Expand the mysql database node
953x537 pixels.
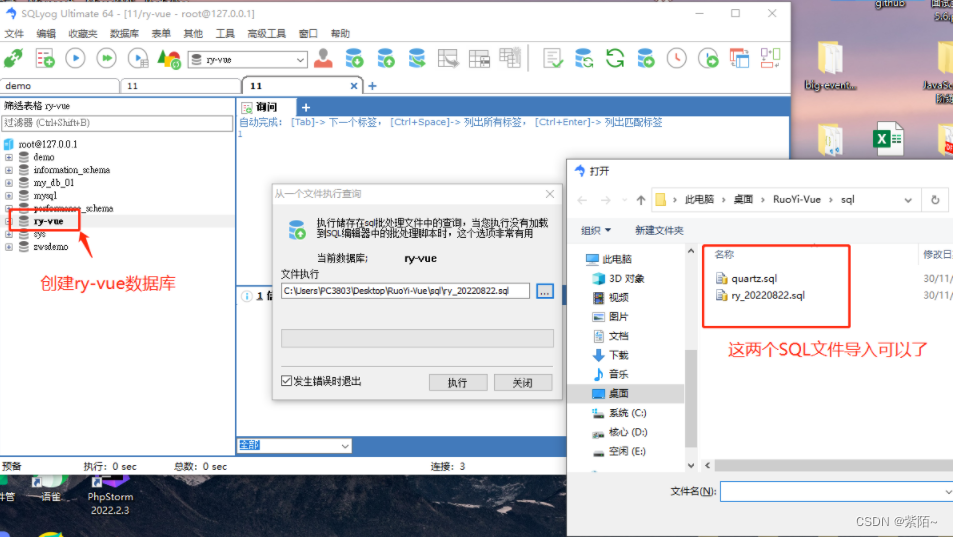9,196
